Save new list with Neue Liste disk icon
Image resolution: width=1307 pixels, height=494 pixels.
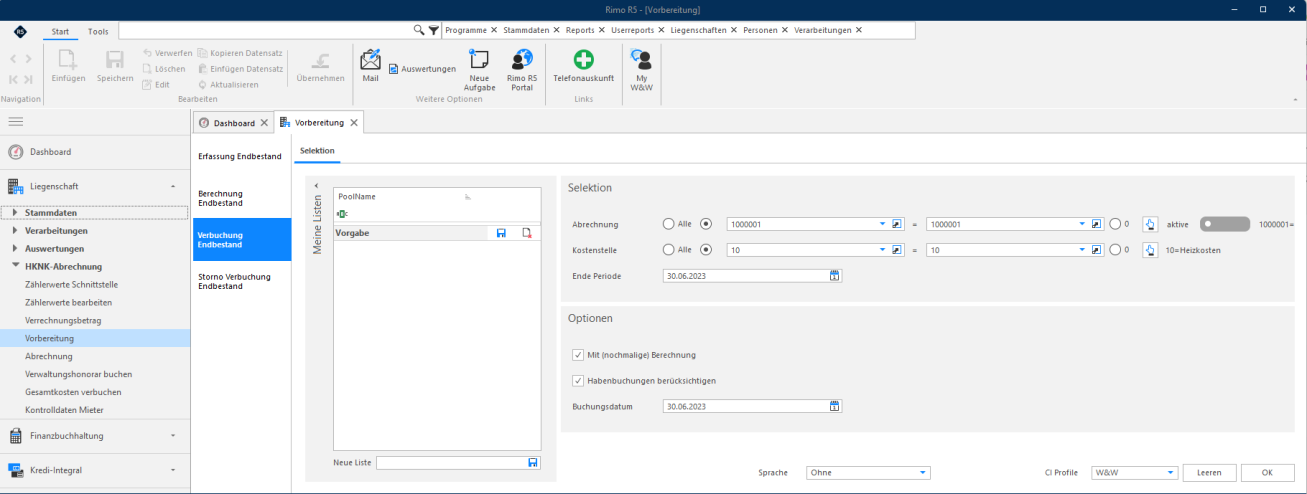pos(533,462)
